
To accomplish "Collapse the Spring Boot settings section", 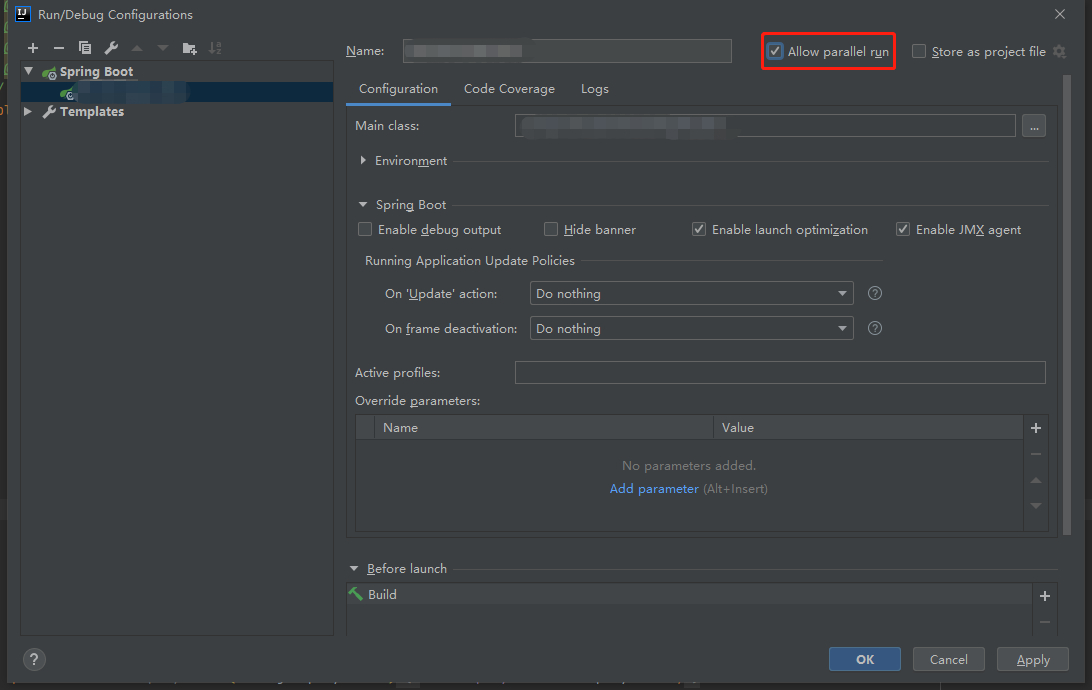I will tap(363, 205).
